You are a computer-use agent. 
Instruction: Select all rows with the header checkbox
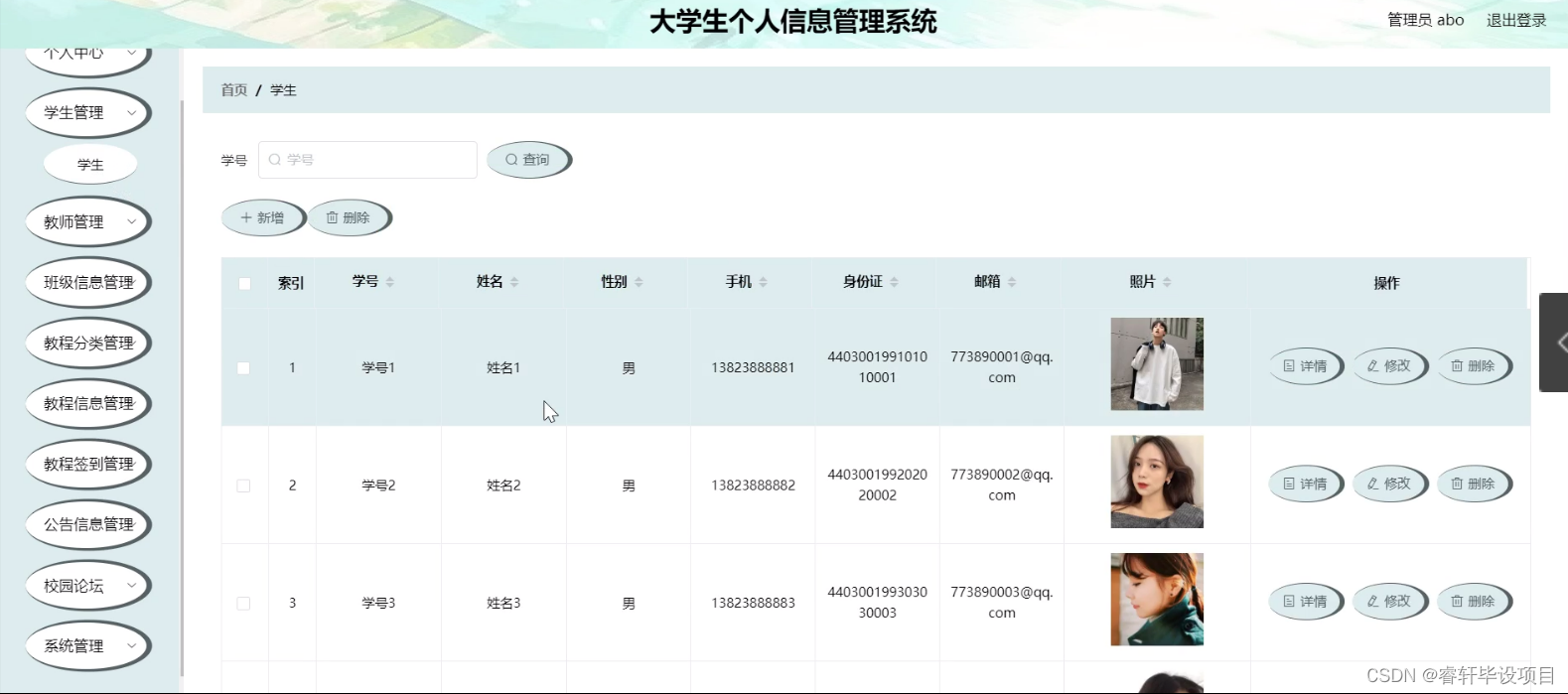point(244,283)
